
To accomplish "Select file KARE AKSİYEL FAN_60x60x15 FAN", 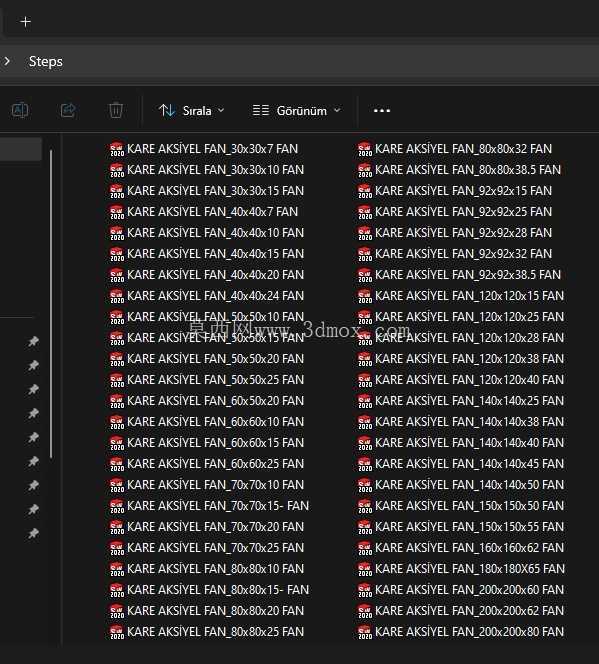I will coord(207,443).
